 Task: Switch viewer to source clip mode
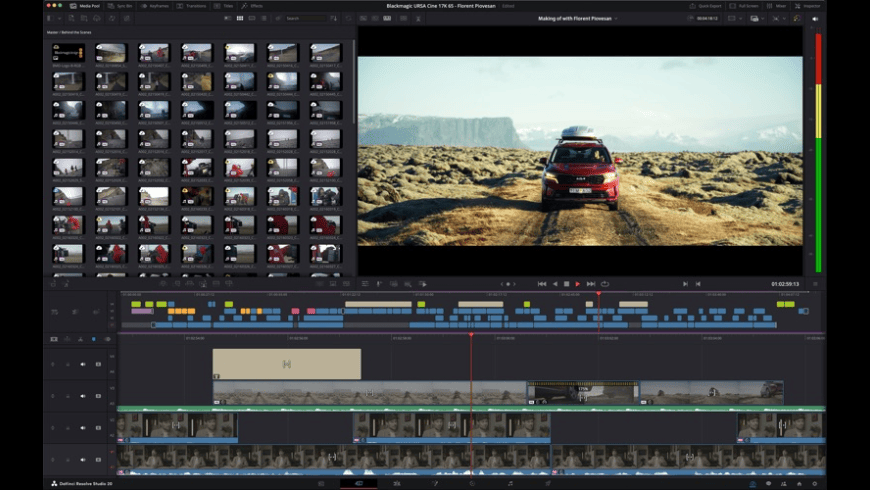click(363, 18)
